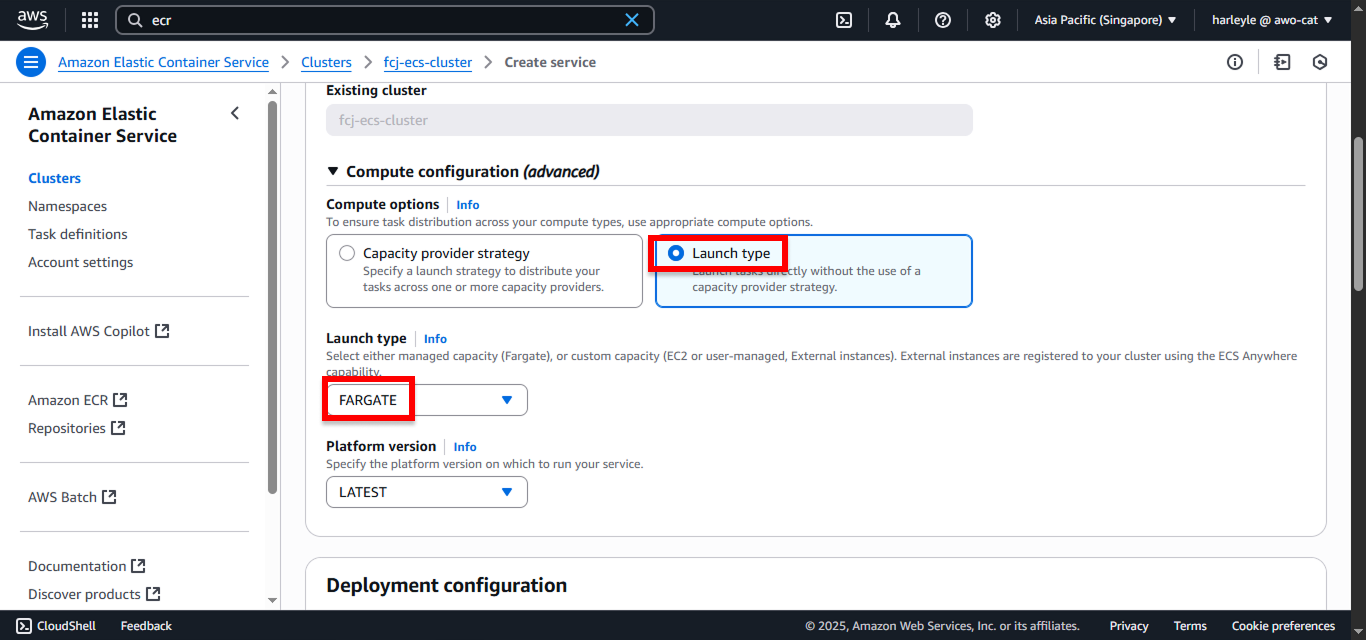The image size is (1366, 640).
Task: Click the fcj-ecs-cluster breadcrumb link
Action: click(428, 62)
